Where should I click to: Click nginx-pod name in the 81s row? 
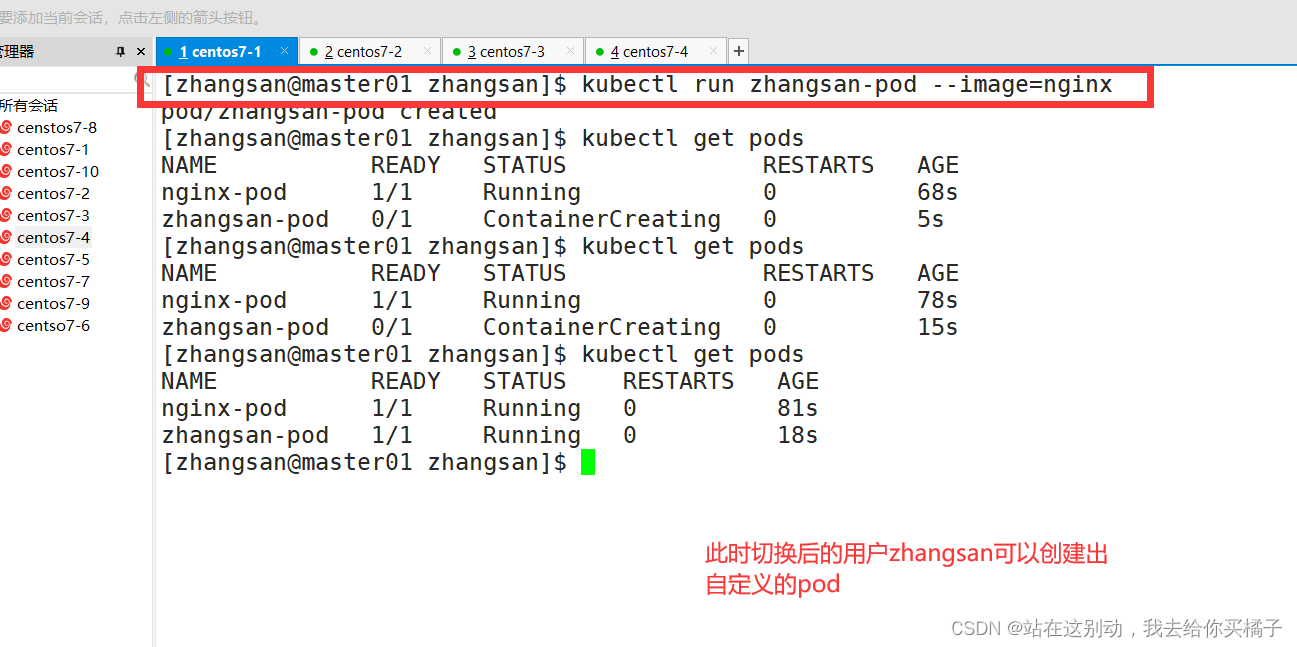click(224, 408)
